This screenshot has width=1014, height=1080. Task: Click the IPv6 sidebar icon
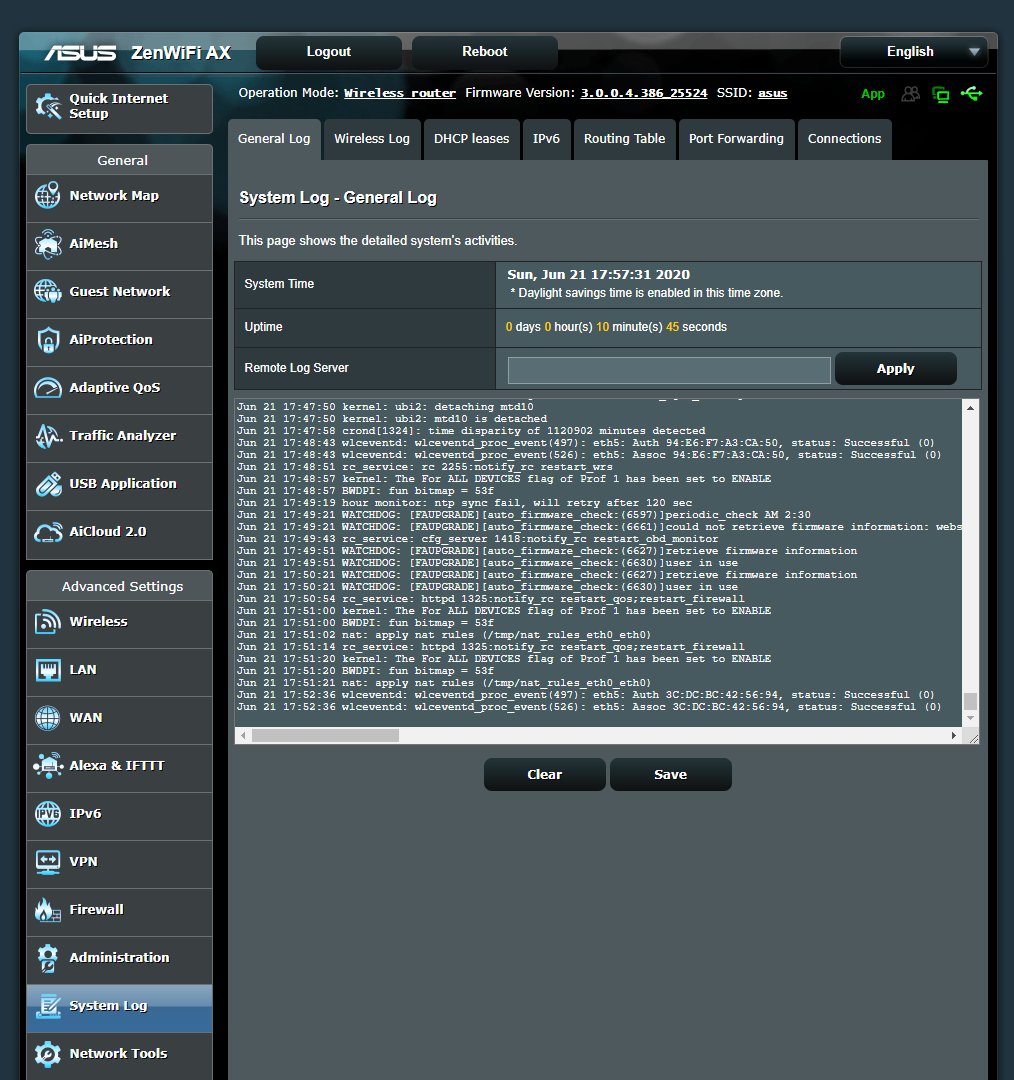click(x=48, y=813)
